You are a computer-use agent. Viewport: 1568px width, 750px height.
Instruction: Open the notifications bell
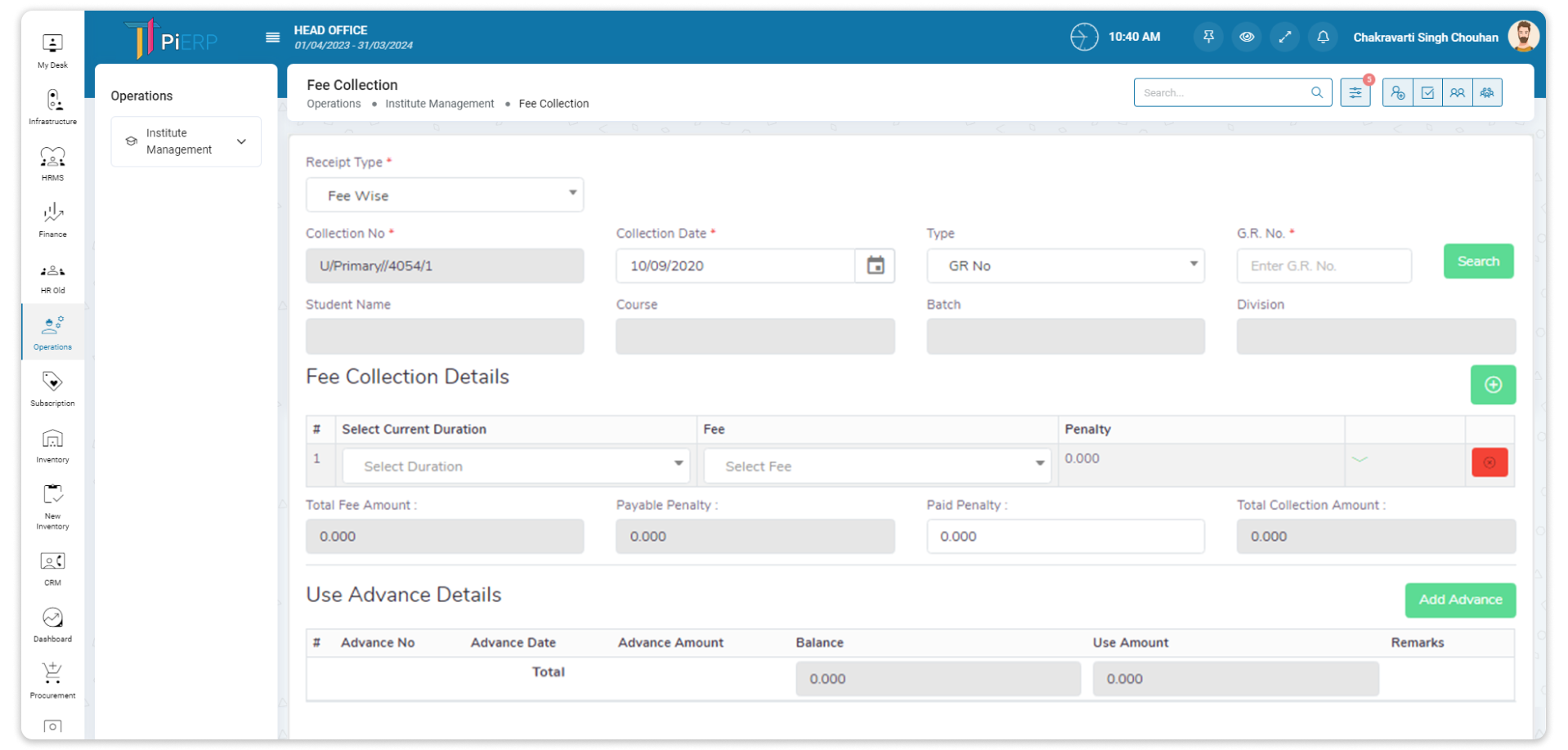1323,37
